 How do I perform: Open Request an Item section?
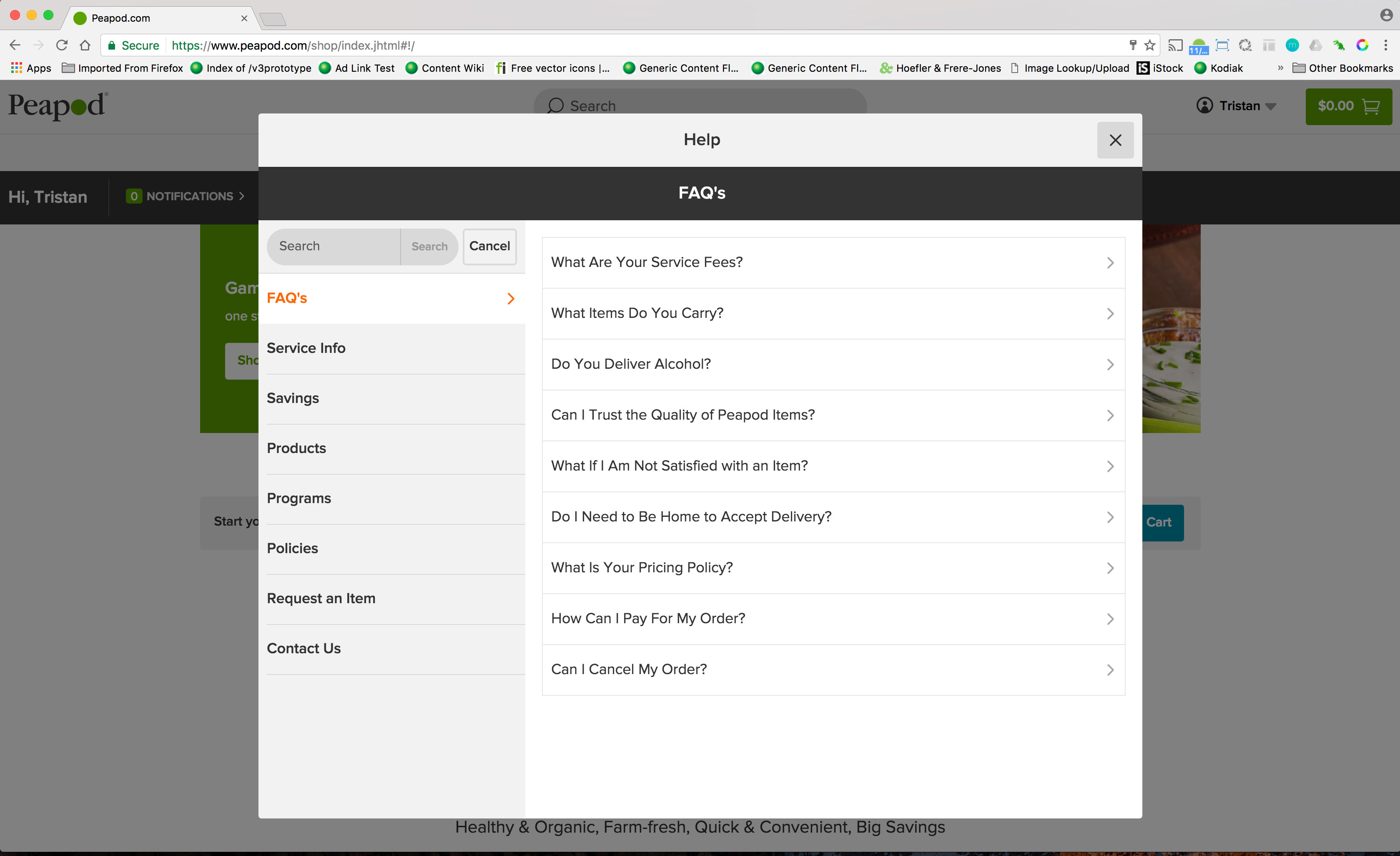click(391, 599)
